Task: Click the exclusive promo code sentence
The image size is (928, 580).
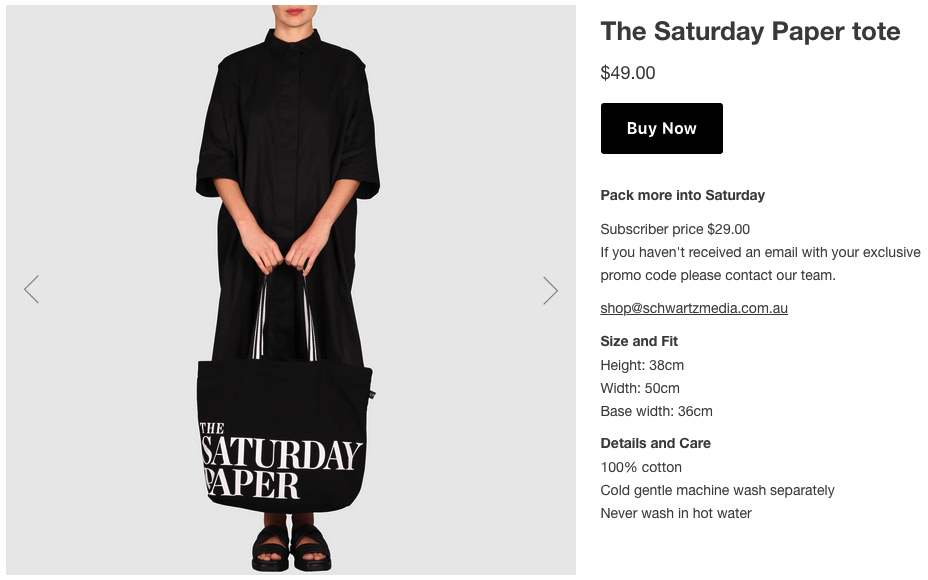Action: coord(760,264)
